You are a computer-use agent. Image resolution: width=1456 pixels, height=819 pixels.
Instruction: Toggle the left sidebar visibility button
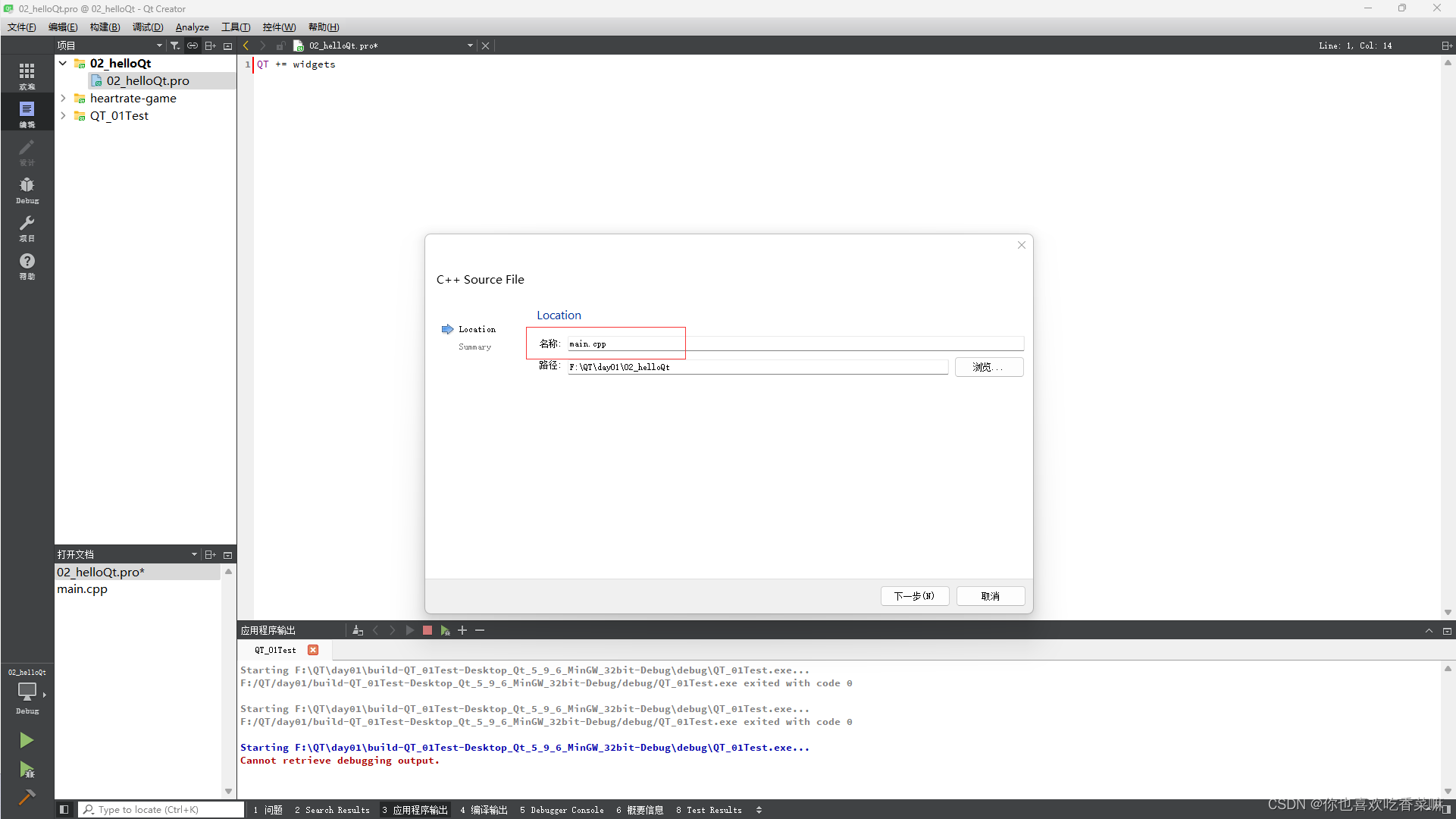(x=64, y=810)
